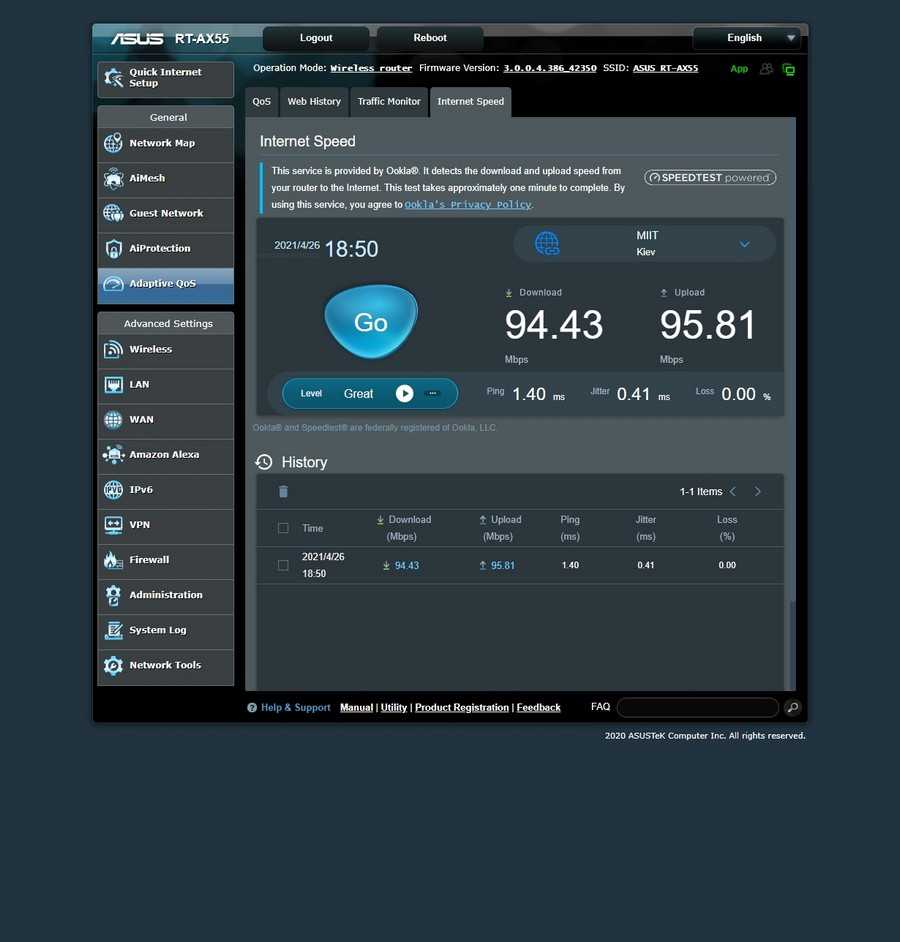
Task: Click the AiProtection shield icon
Action: pos(114,249)
